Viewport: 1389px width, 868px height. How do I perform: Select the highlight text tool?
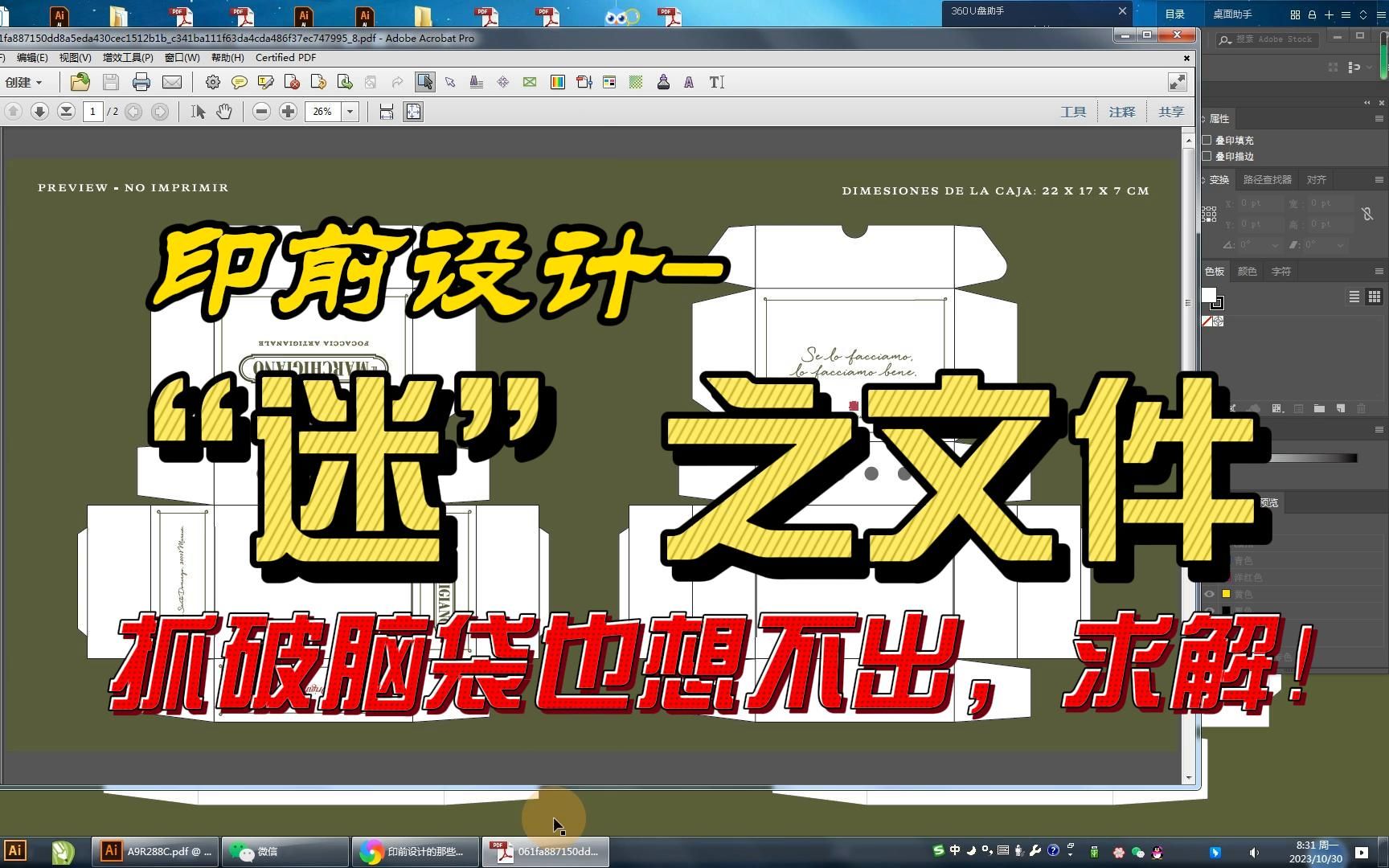(265, 82)
